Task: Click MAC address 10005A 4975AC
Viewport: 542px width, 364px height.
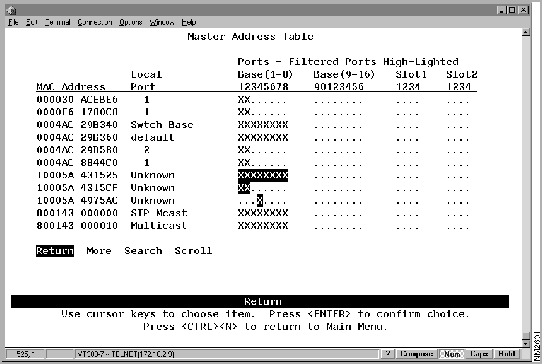Action: (x=77, y=200)
